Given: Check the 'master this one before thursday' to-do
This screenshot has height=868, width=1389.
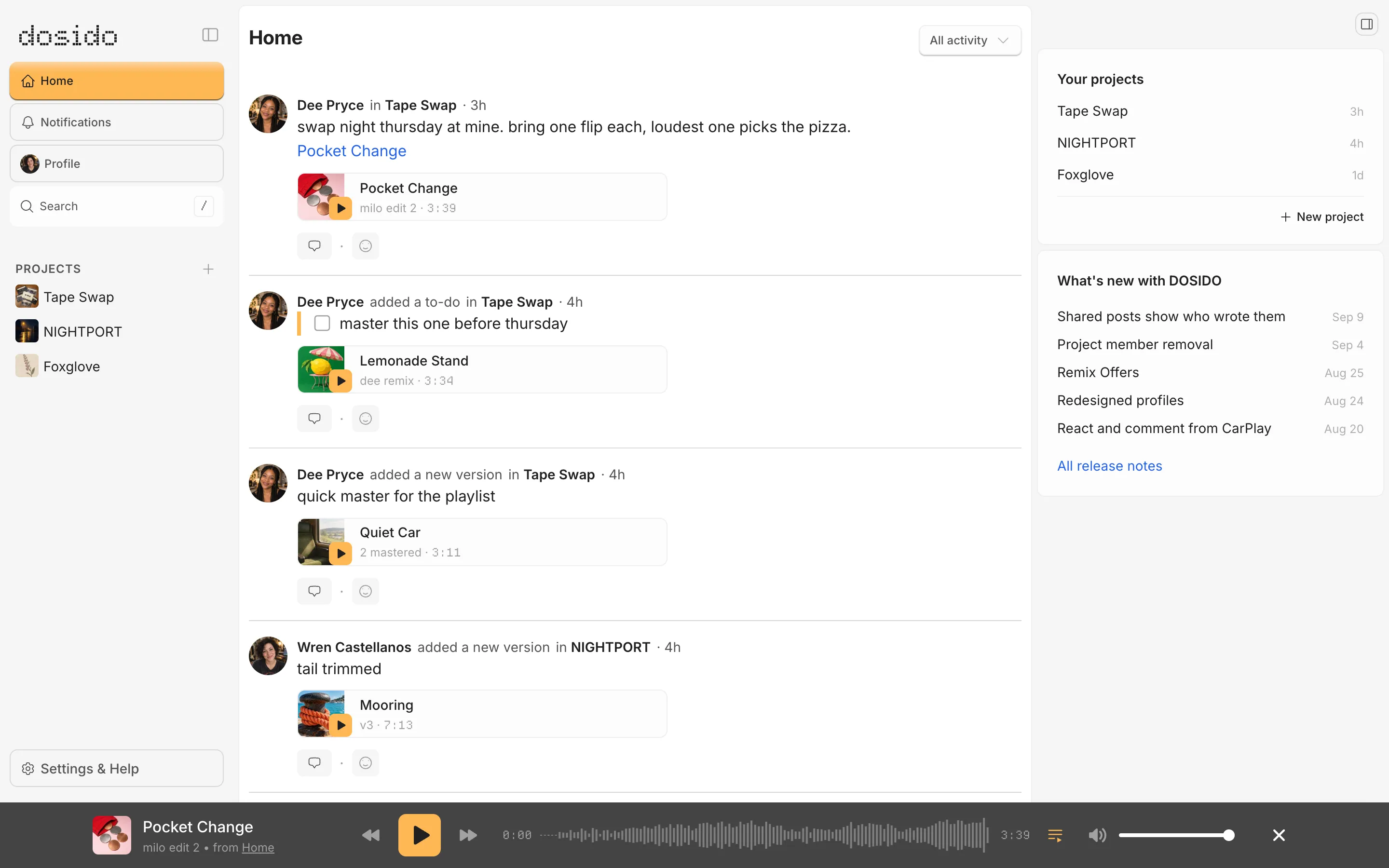Looking at the screenshot, I should [322, 324].
